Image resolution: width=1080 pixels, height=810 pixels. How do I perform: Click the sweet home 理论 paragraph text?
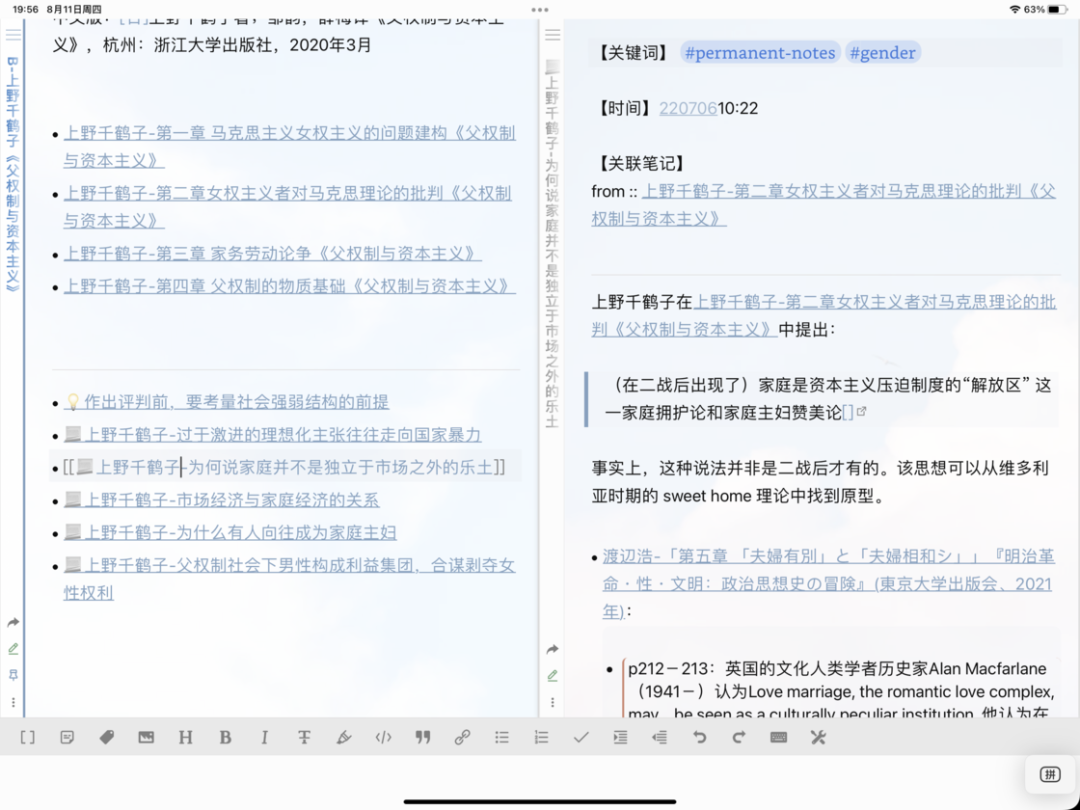point(820,481)
